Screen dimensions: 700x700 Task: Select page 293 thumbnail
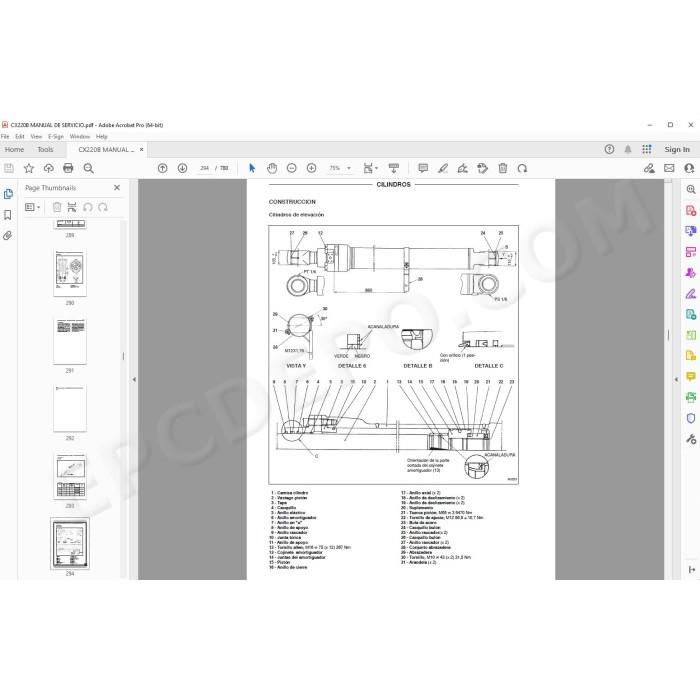[x=70, y=477]
